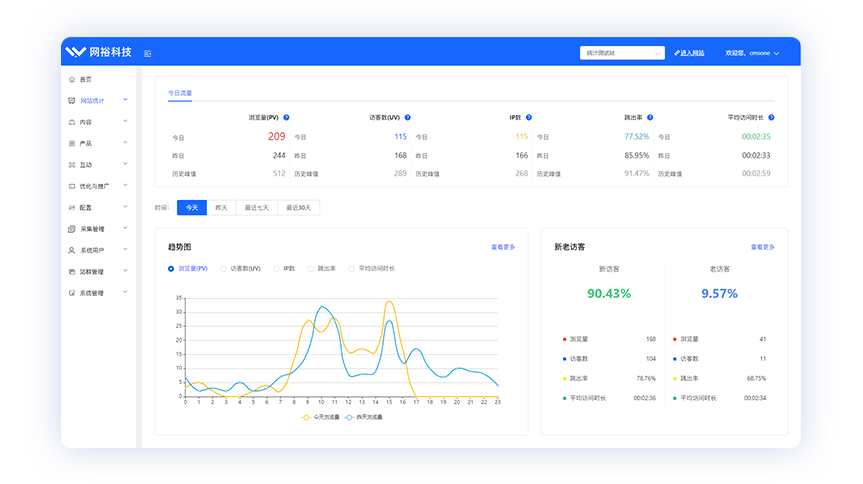Click 查看更多 in the 趋势图 panel
863x484 pixels.
click(x=503, y=247)
